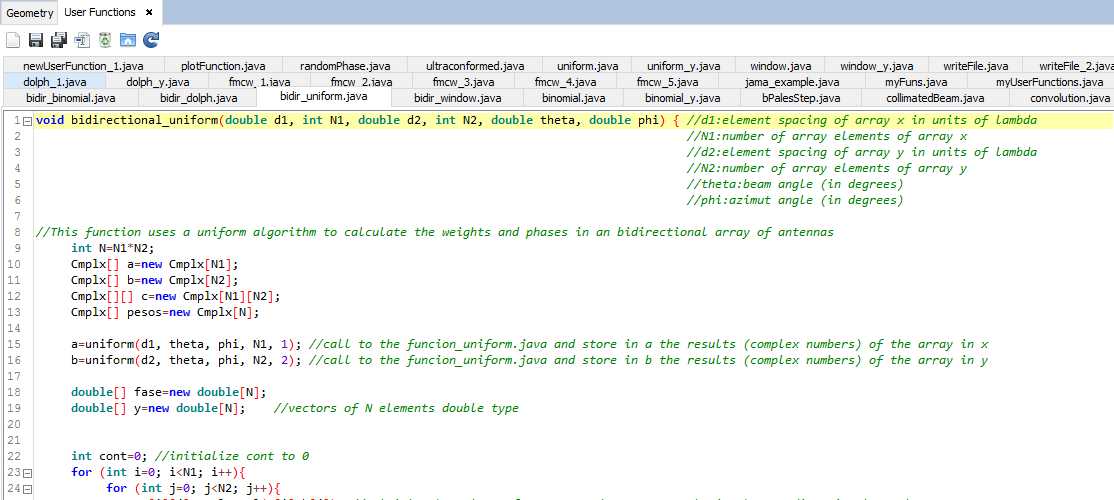Open the binomial.java file tab
The image size is (1114, 500).
573,98
